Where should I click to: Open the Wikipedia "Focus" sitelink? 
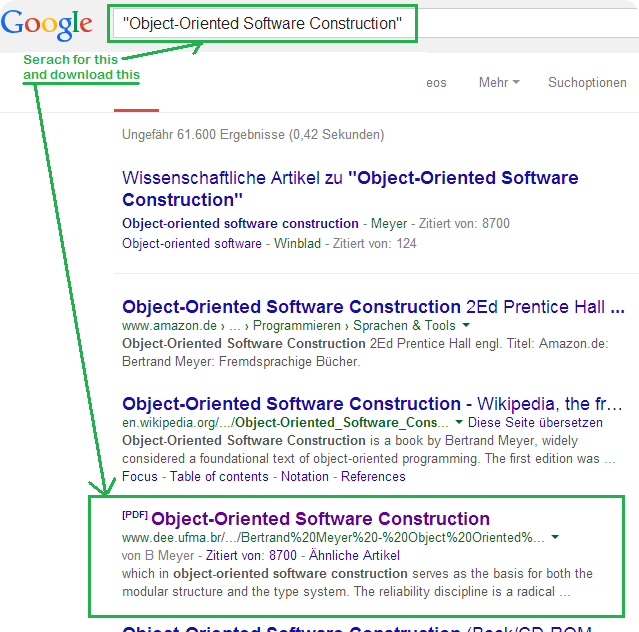pyautogui.click(x=139, y=476)
